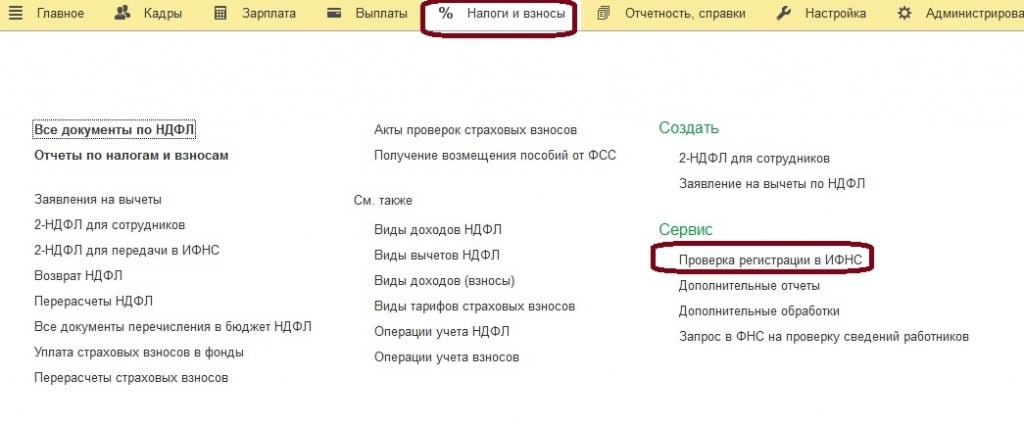Open Возврат НДФЛ list

coord(78,276)
